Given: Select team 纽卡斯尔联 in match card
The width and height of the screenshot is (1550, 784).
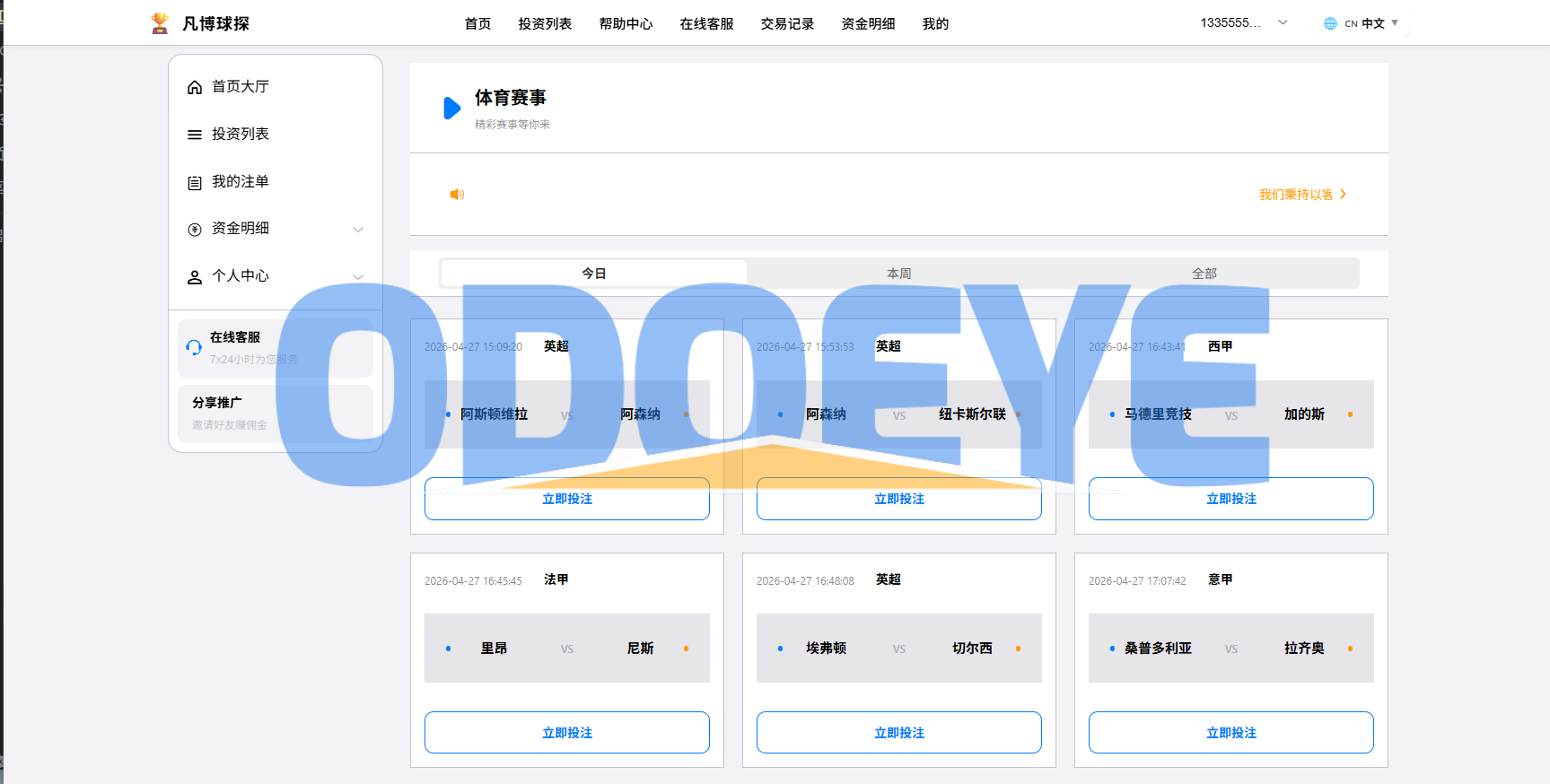Looking at the screenshot, I should (x=972, y=414).
